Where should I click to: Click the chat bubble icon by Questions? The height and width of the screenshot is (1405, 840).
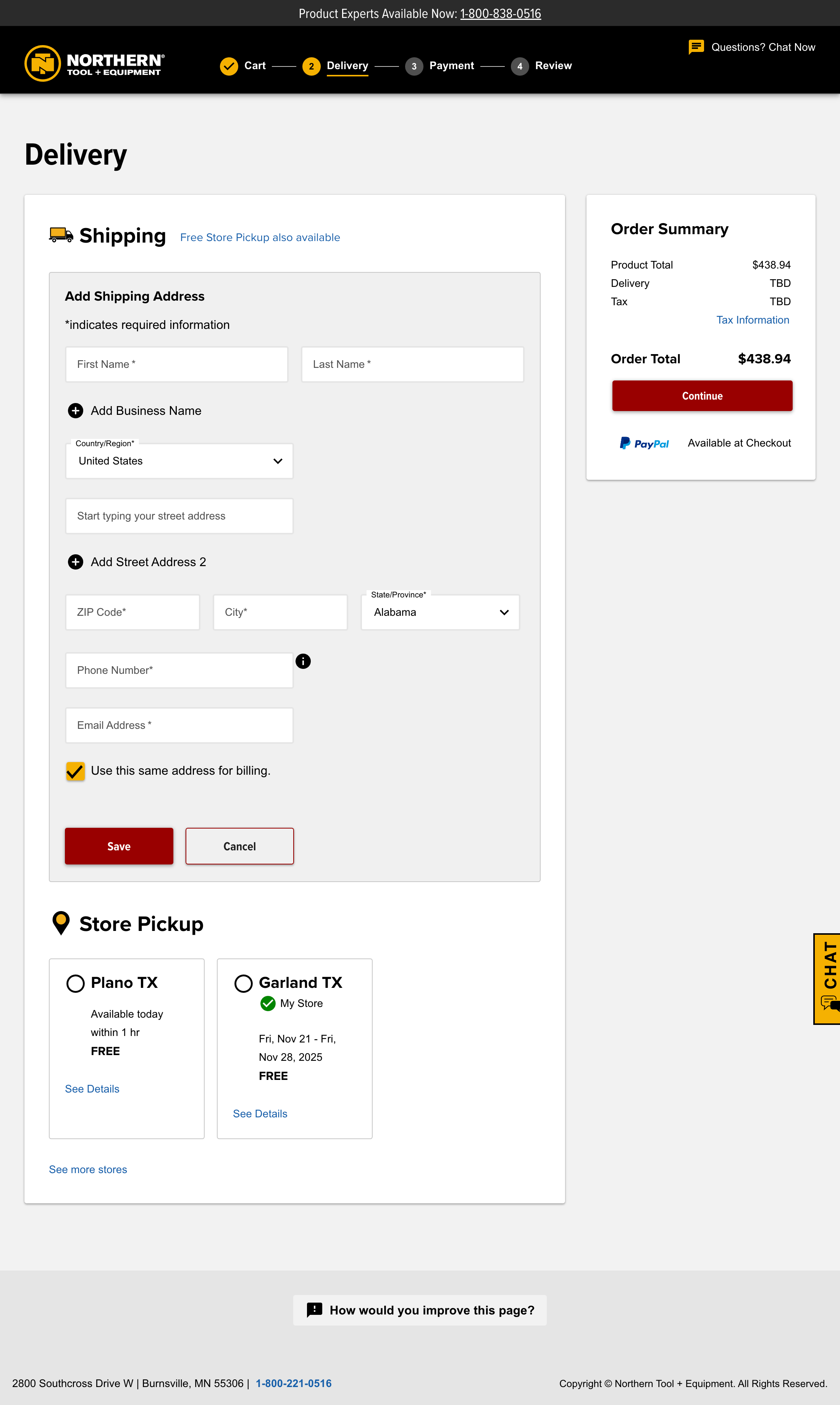696,47
